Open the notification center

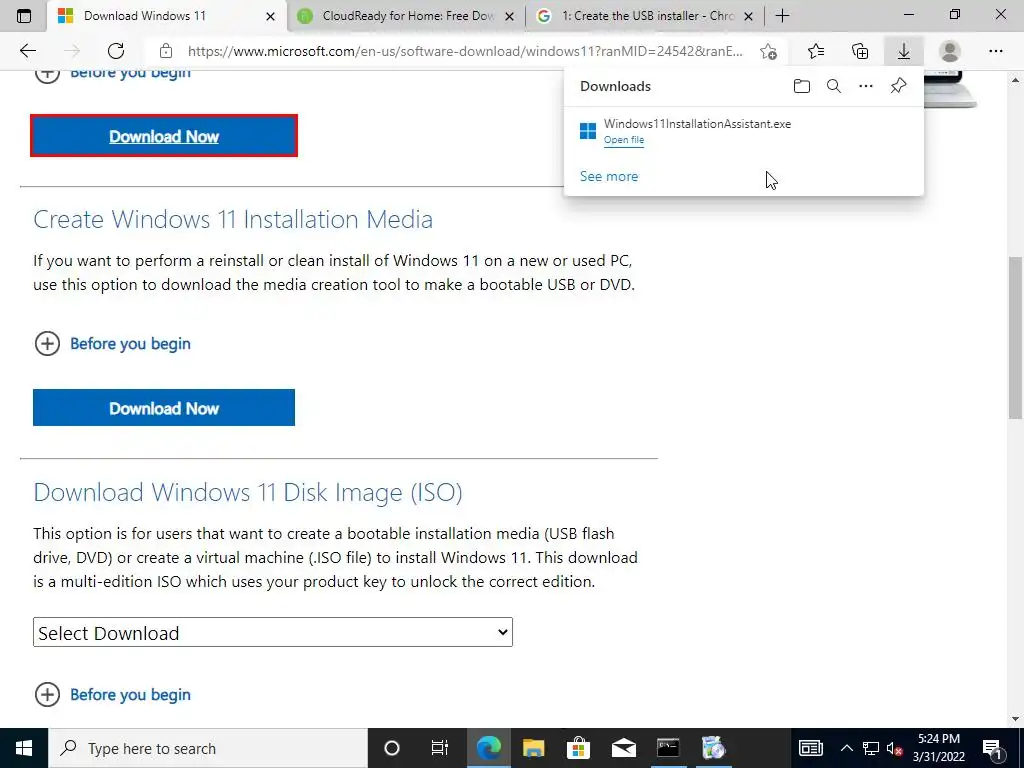991,748
